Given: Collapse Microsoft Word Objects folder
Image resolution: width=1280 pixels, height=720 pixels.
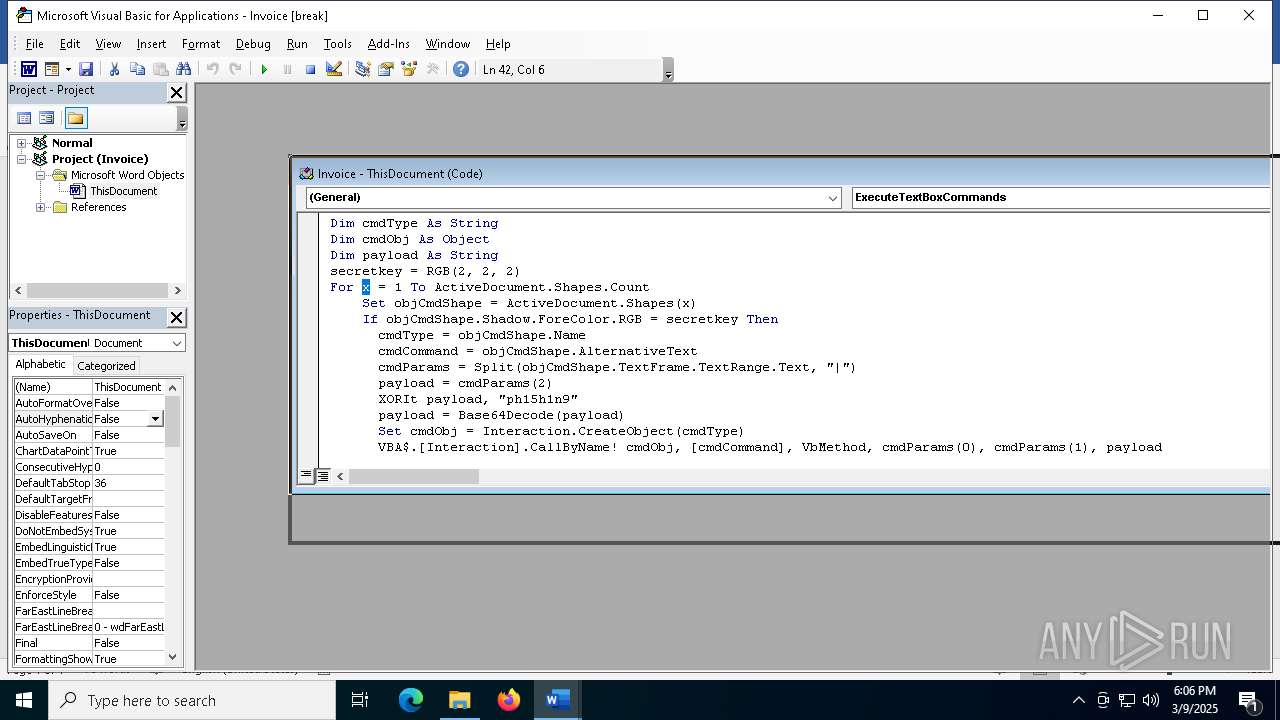Looking at the screenshot, I should click(x=41, y=175).
